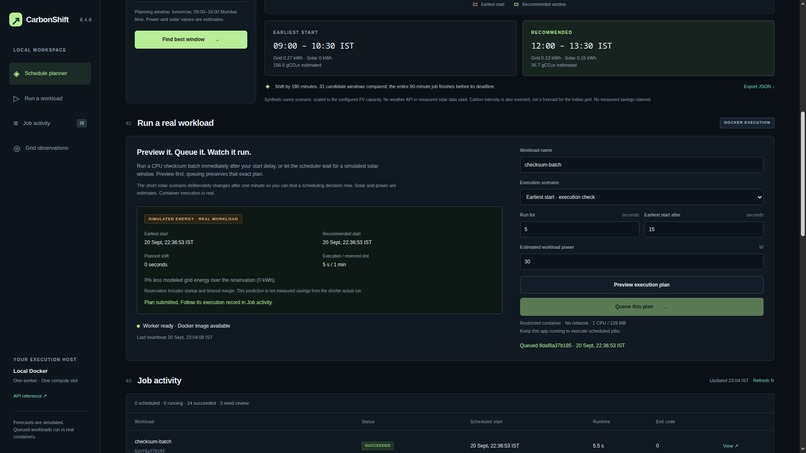Click Queue this plan button
This screenshot has height=453, width=806.
click(642, 307)
